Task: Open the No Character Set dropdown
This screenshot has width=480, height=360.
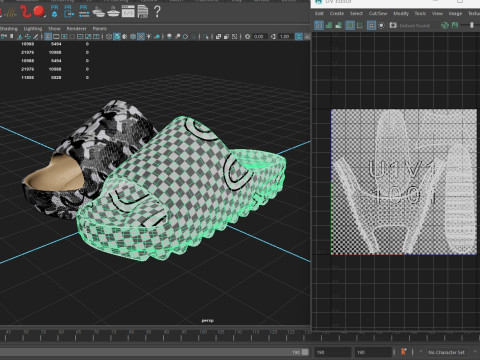Action: (x=447, y=352)
